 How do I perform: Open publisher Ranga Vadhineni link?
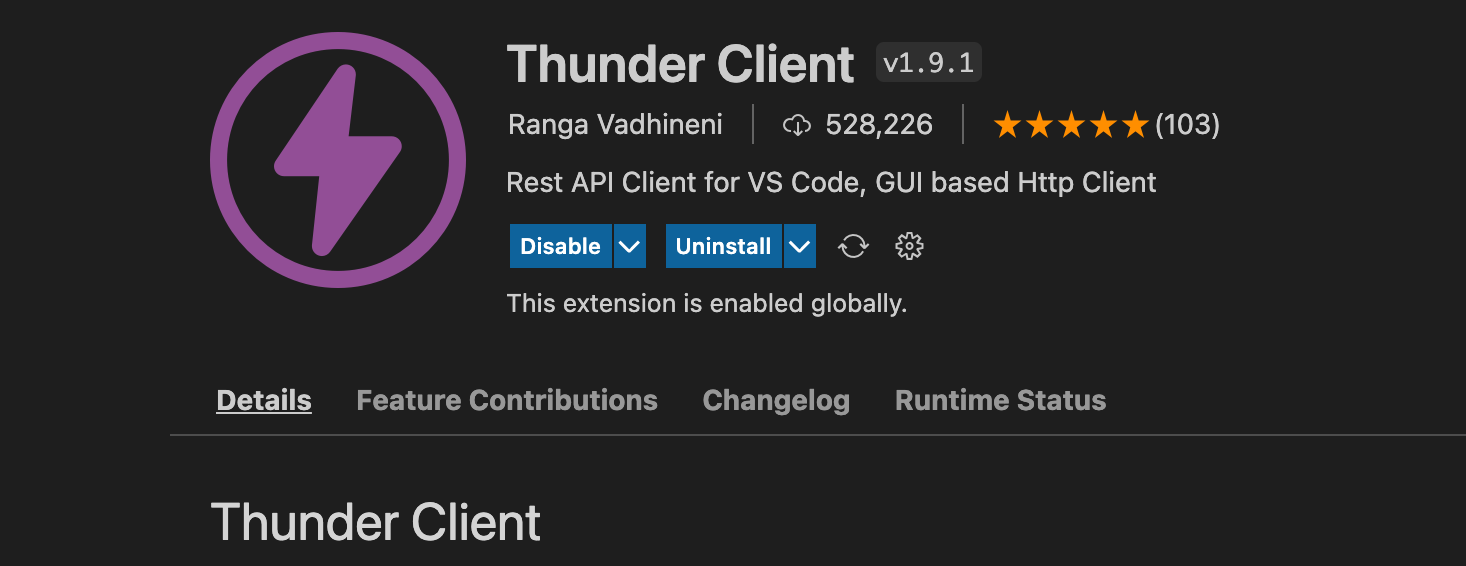[615, 125]
